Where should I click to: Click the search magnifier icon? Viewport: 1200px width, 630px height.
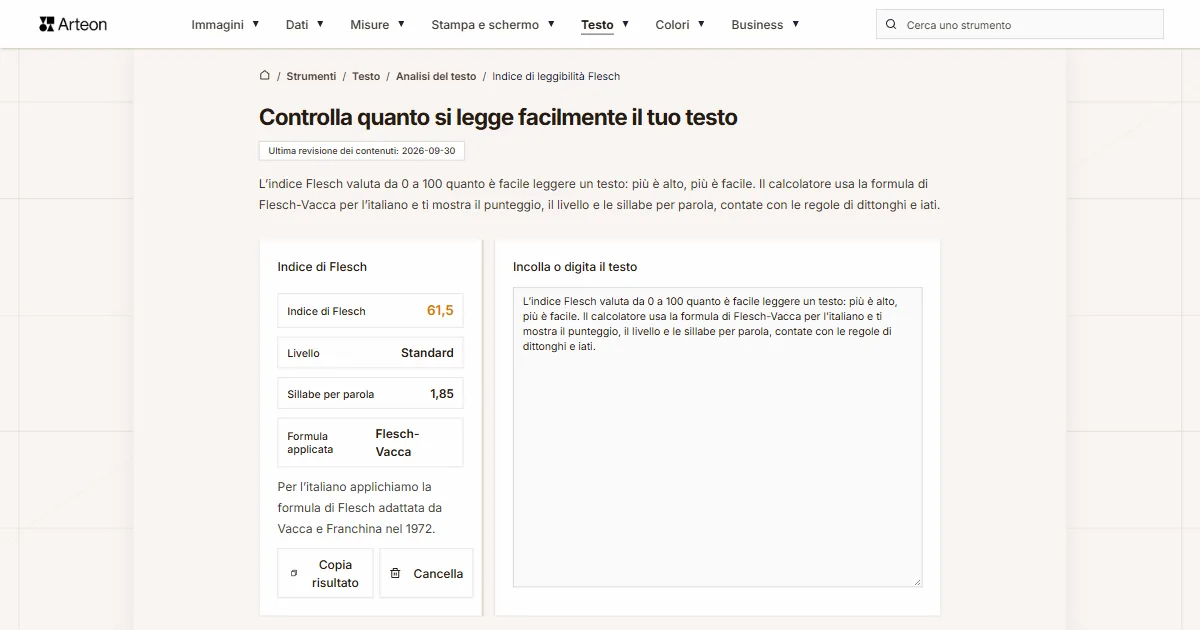[x=891, y=24]
